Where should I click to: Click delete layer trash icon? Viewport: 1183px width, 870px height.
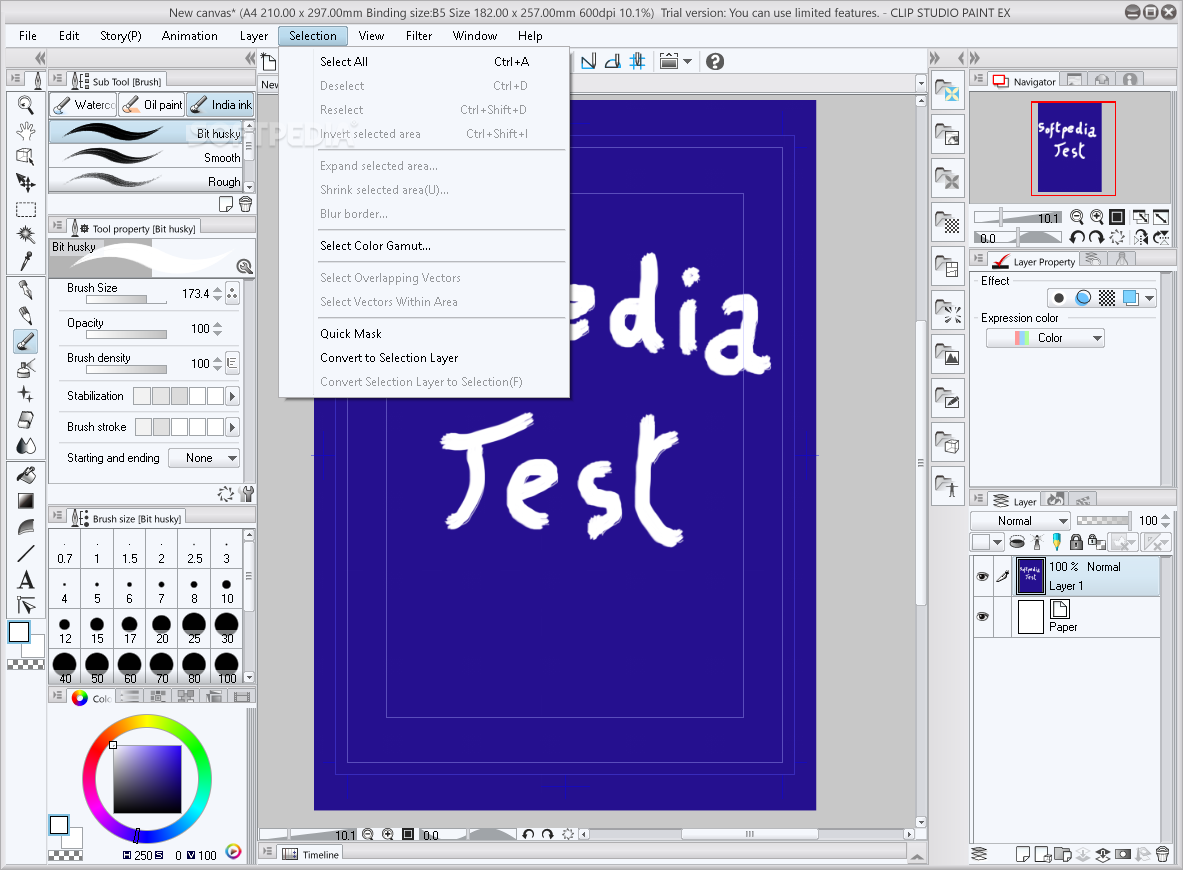click(1162, 854)
